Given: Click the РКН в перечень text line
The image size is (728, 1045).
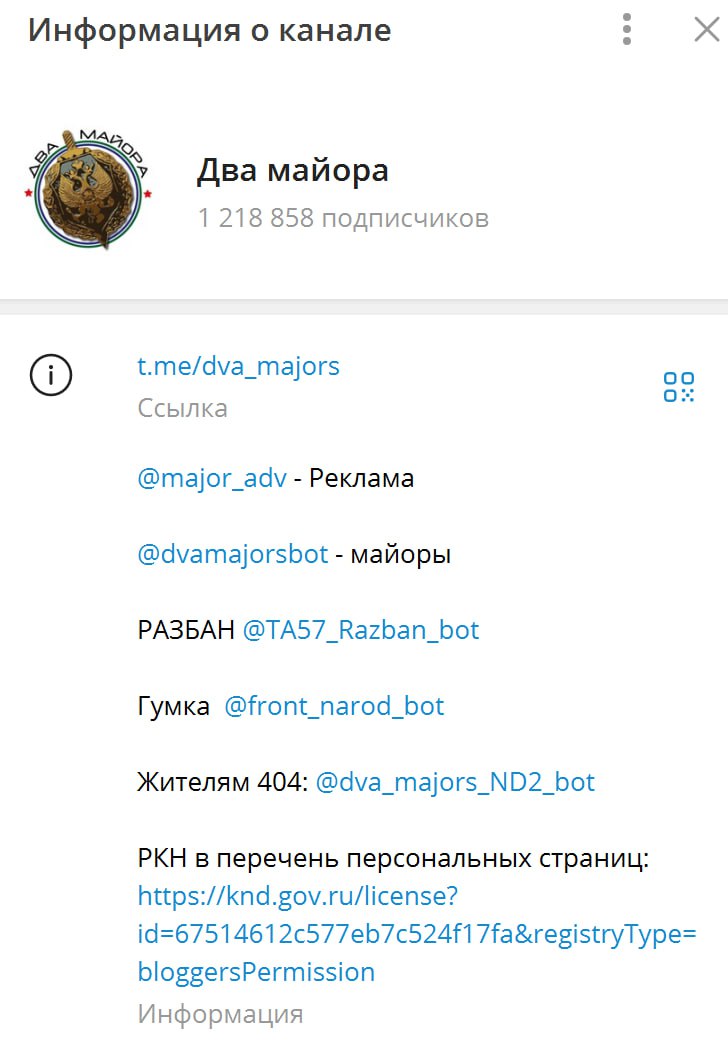Looking at the screenshot, I should tap(393, 858).
